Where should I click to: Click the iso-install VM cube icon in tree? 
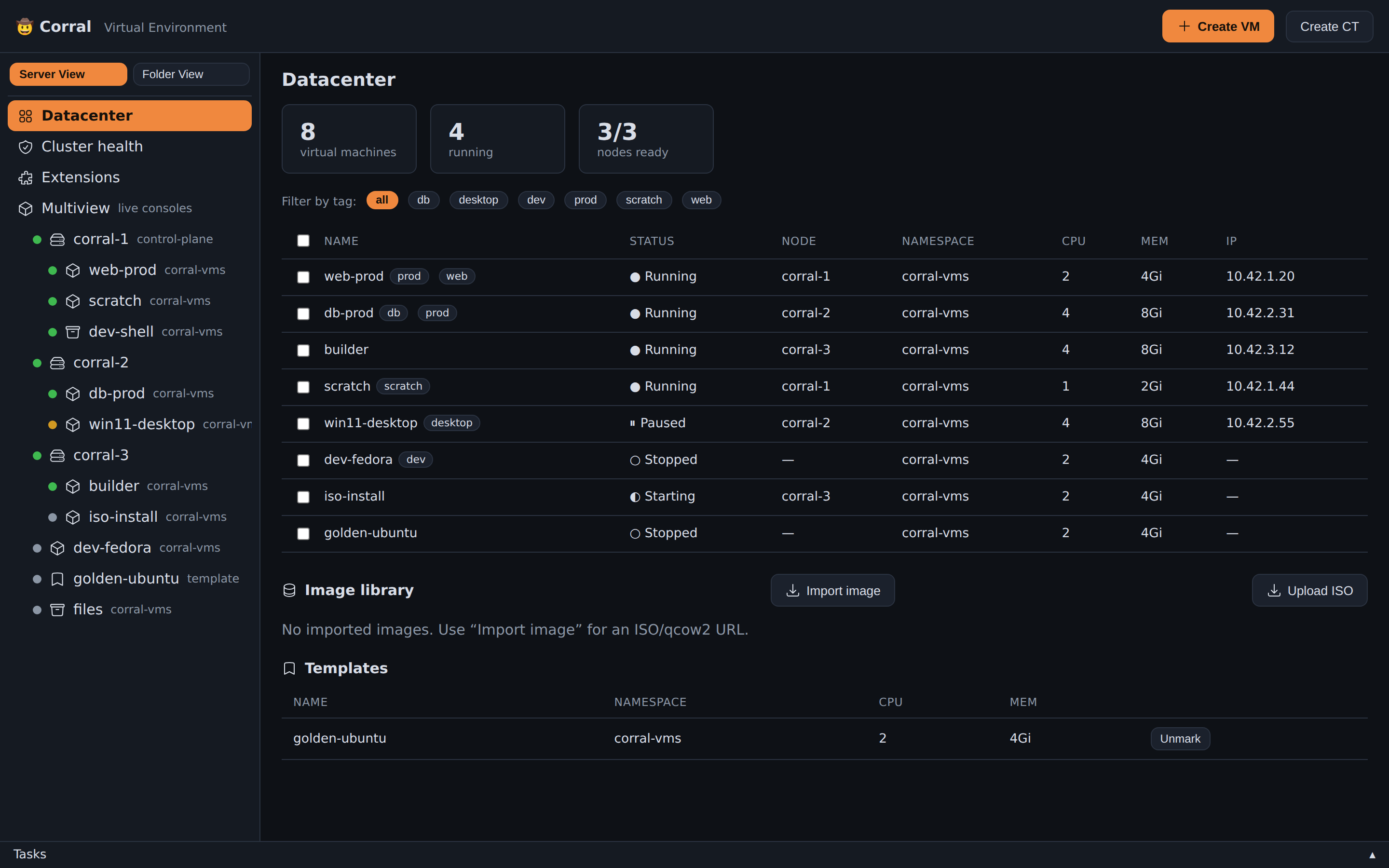coord(73,517)
